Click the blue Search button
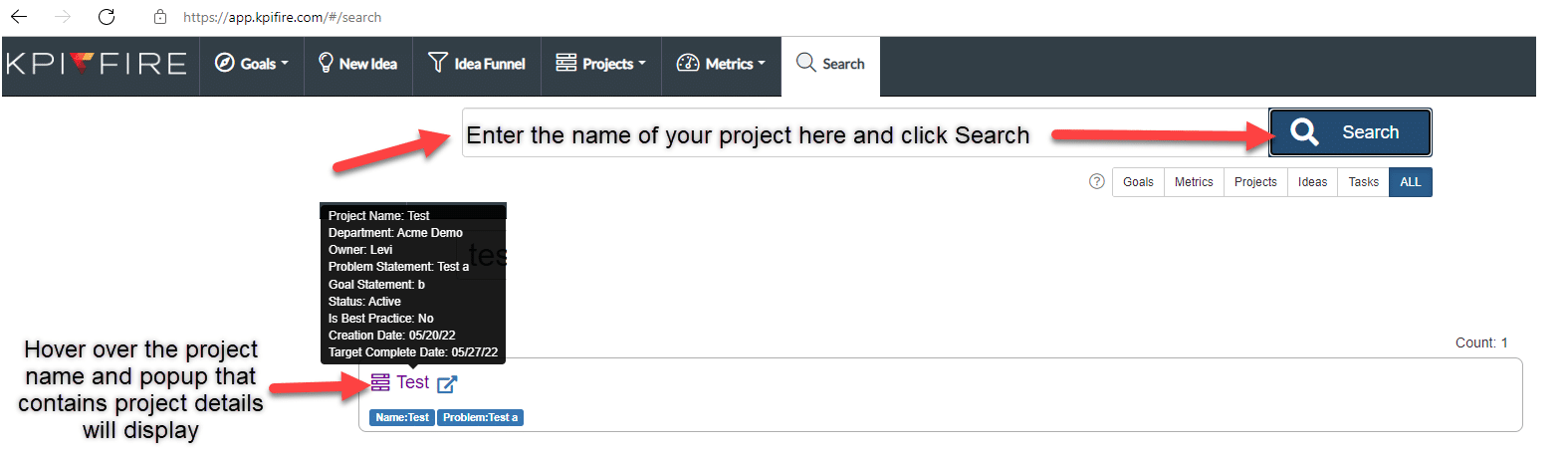 tap(1350, 132)
